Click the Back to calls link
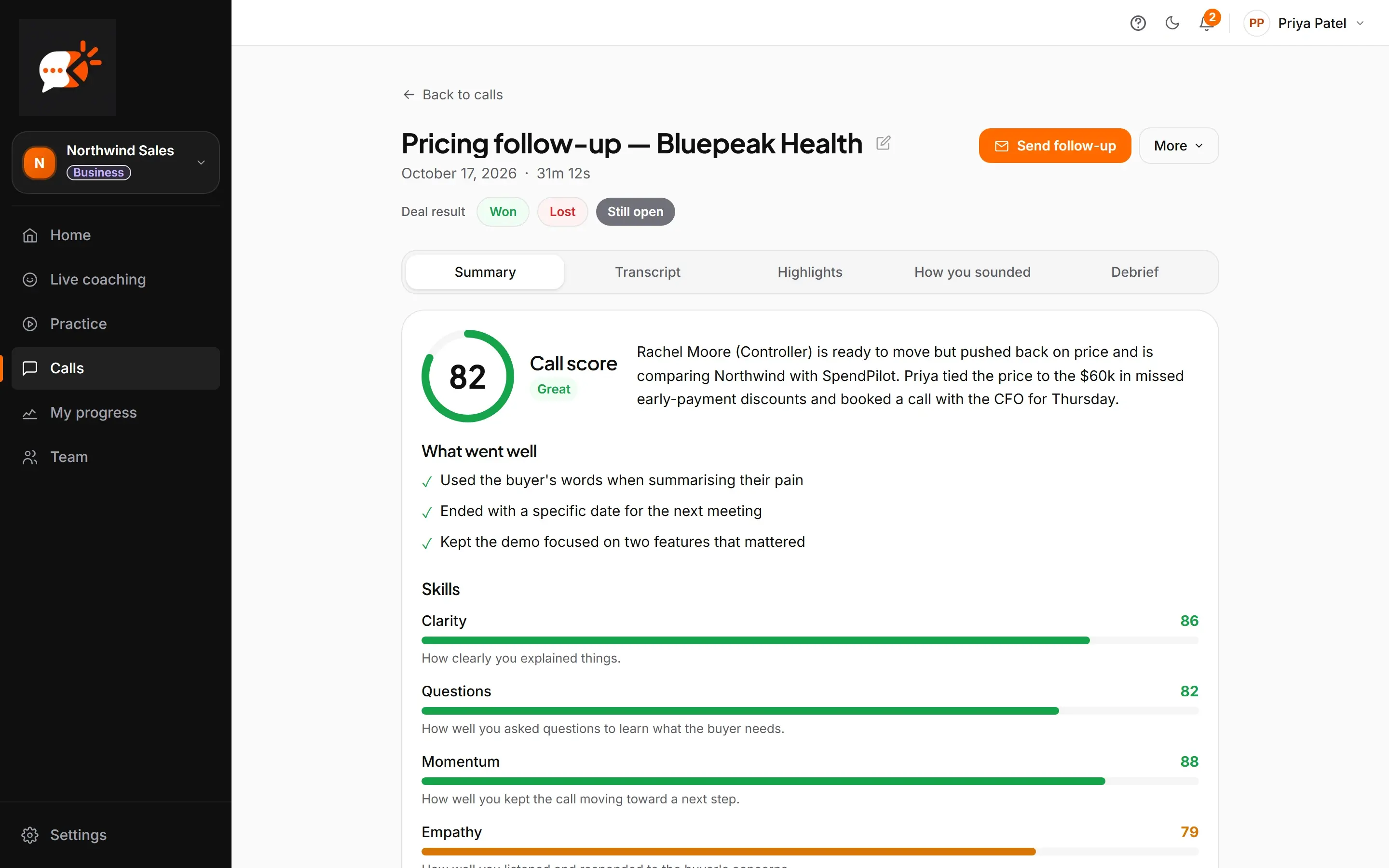This screenshot has width=1389, height=868. [453, 95]
